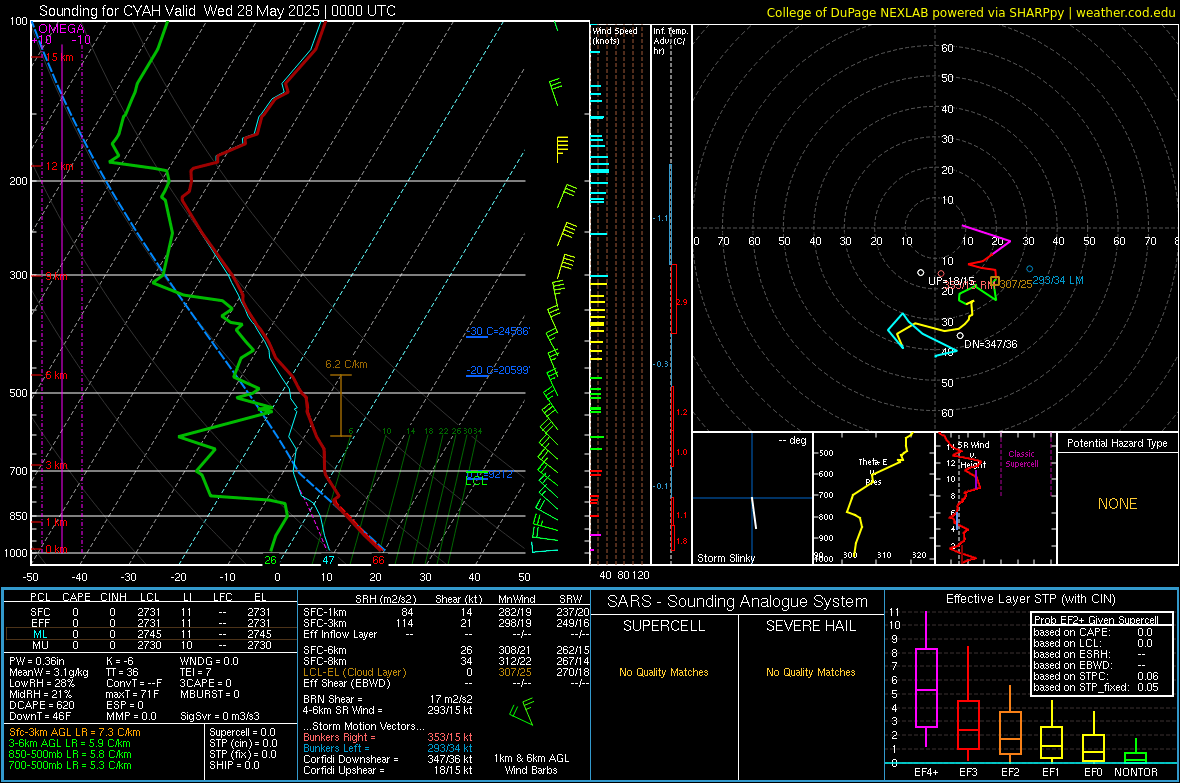The width and height of the screenshot is (1180, 783).
Task: Click the 'Theta-E v. Pres' inset label
Action: coord(873,471)
